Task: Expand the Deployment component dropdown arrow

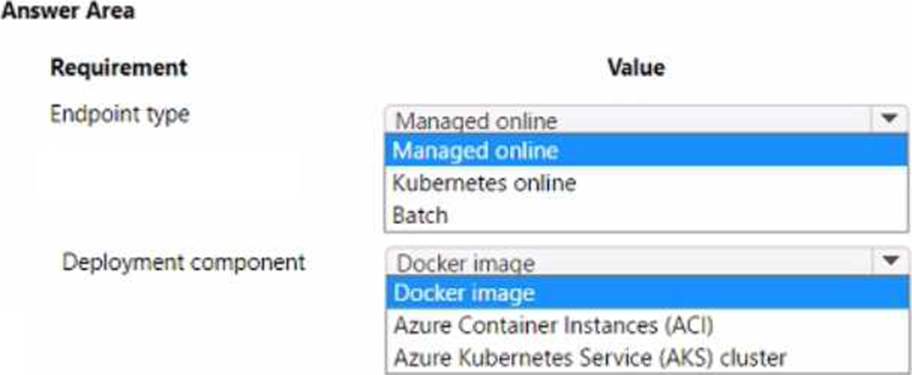Action: pyautogui.click(x=889, y=262)
